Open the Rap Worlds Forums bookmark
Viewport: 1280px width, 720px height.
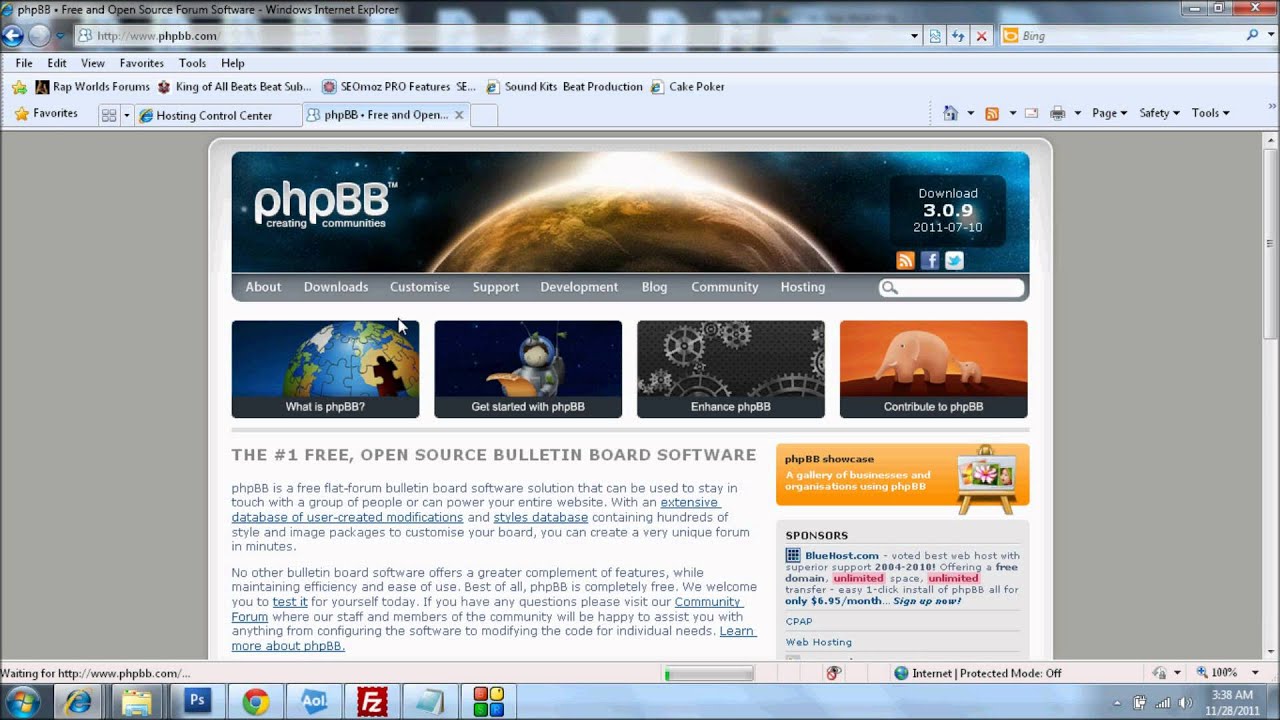[92, 87]
